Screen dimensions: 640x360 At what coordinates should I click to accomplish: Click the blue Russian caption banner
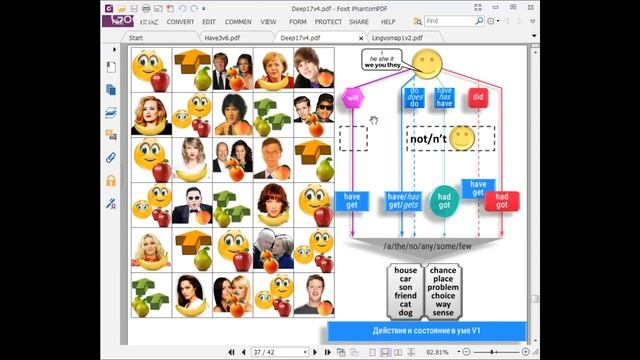coord(427,331)
